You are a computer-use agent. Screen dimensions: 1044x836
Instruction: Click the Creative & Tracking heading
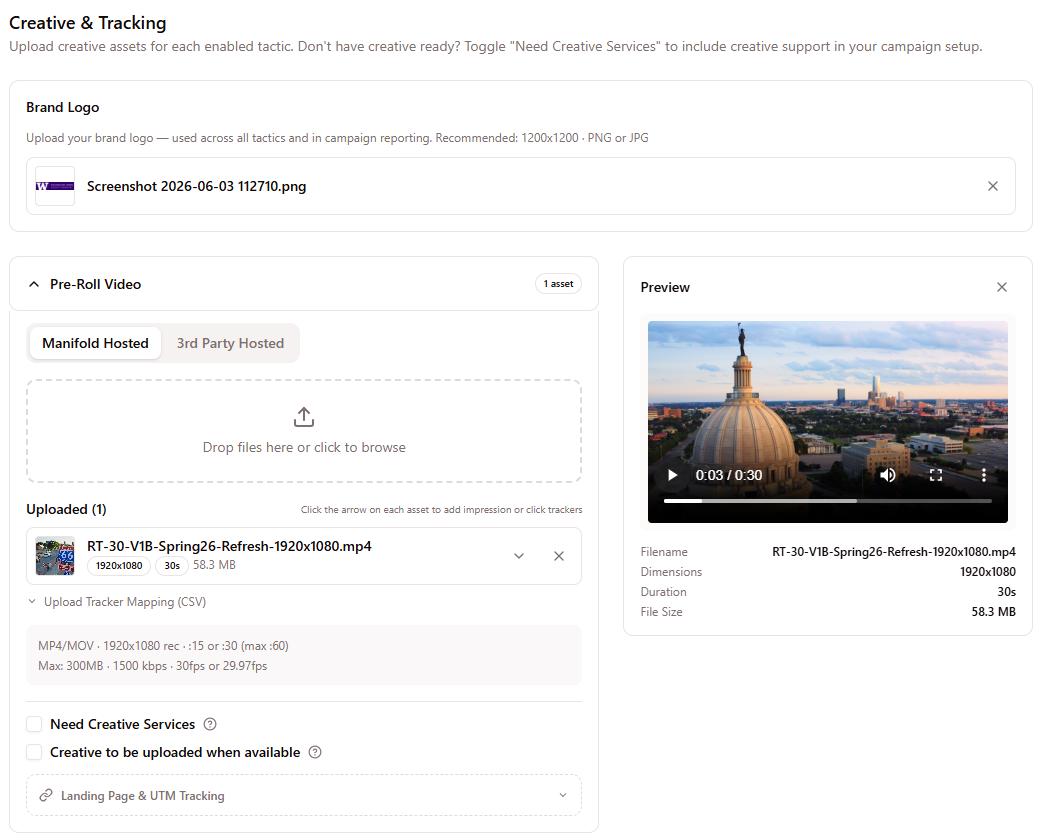(x=87, y=23)
